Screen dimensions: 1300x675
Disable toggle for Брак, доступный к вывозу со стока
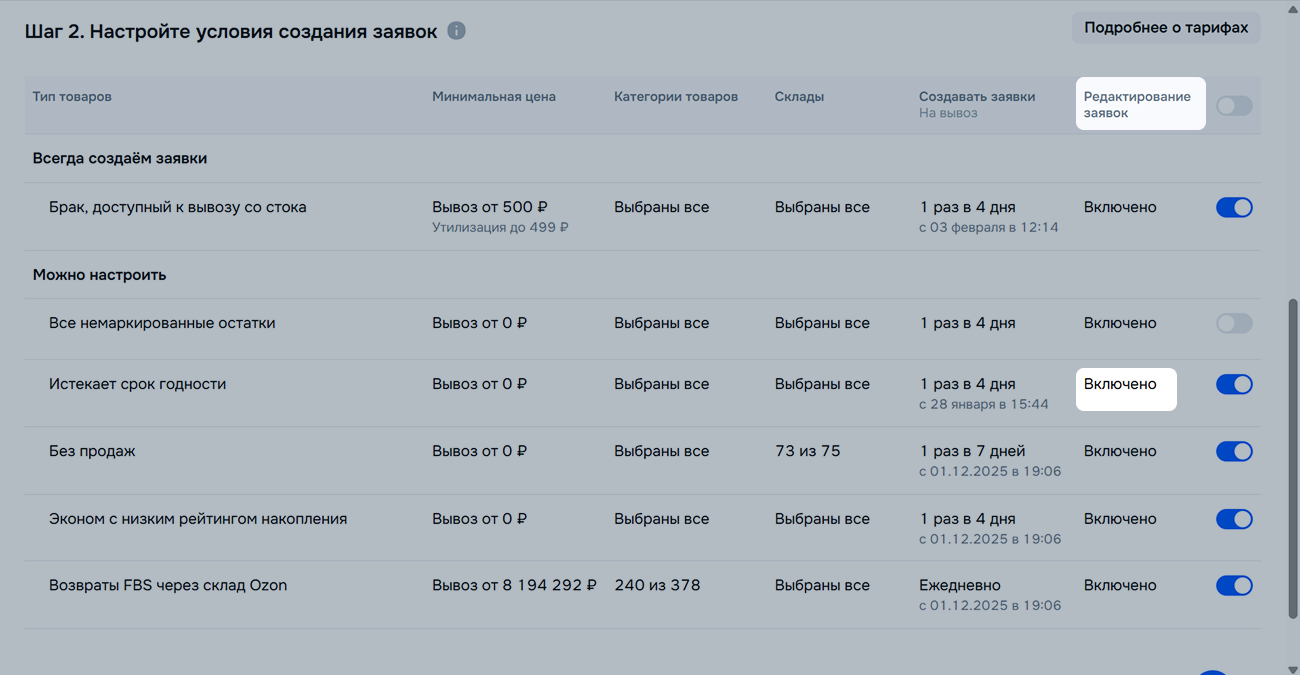click(1234, 207)
